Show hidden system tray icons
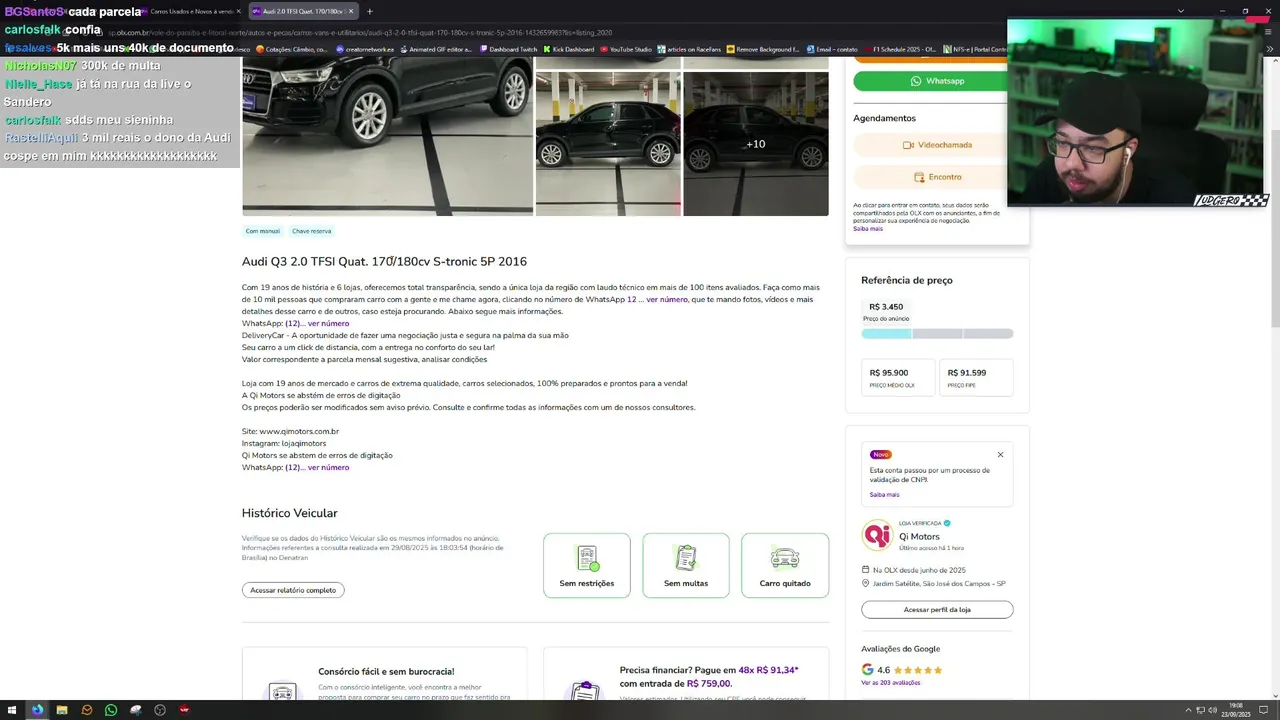The width and height of the screenshot is (1280, 720). pos(1188,710)
